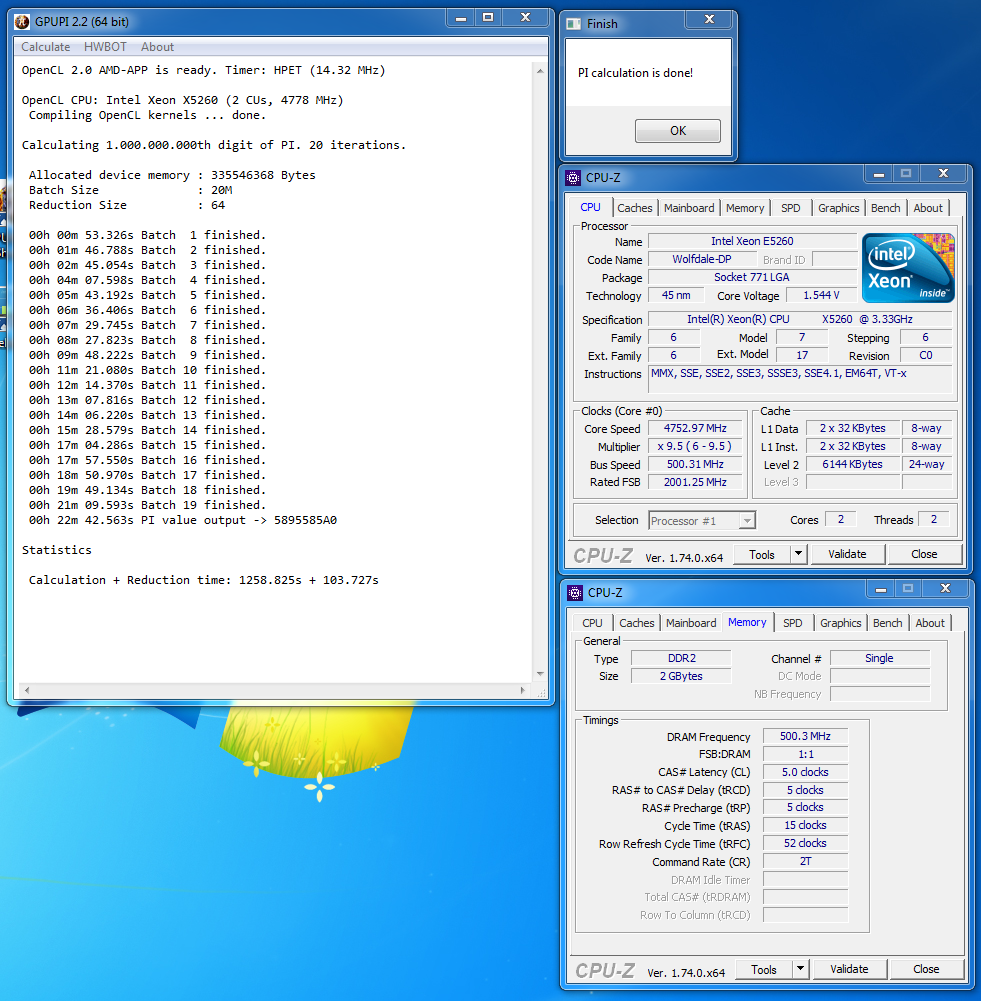Switch to Bench tab in upper CPU-Z
This screenshot has height=1001, width=981.
[885, 208]
